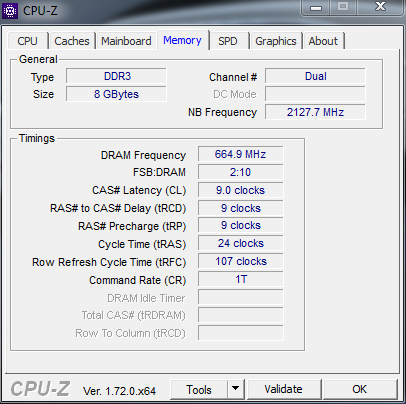Open the Graphics tab
Image resolution: width=406 pixels, height=404 pixels.
point(276,41)
